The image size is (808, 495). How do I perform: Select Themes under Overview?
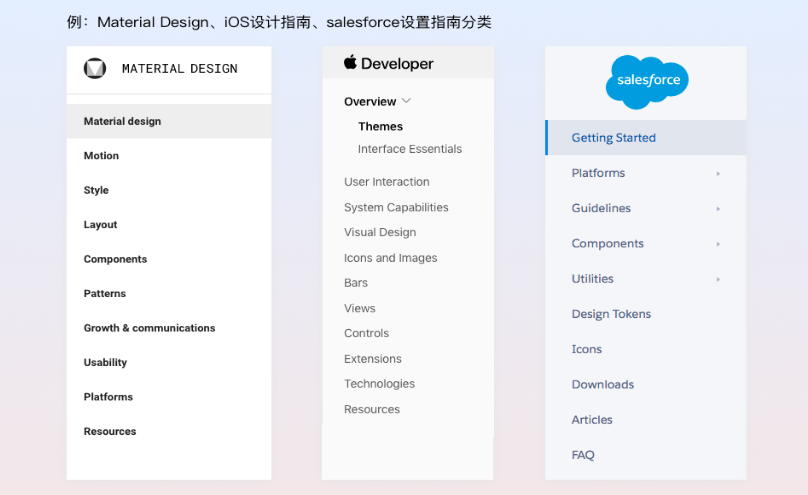pyautogui.click(x=380, y=126)
